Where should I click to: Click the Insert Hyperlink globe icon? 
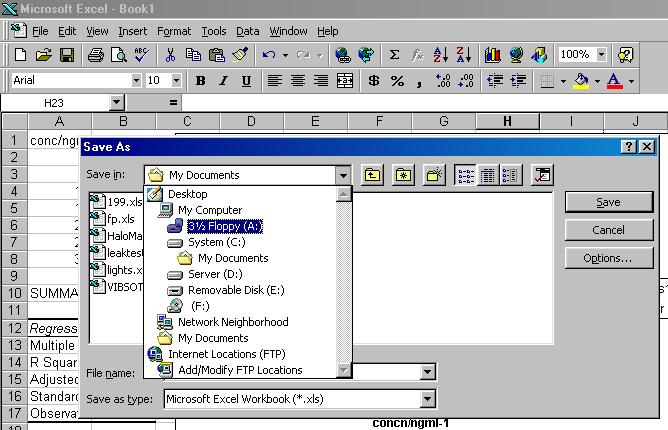[342, 55]
